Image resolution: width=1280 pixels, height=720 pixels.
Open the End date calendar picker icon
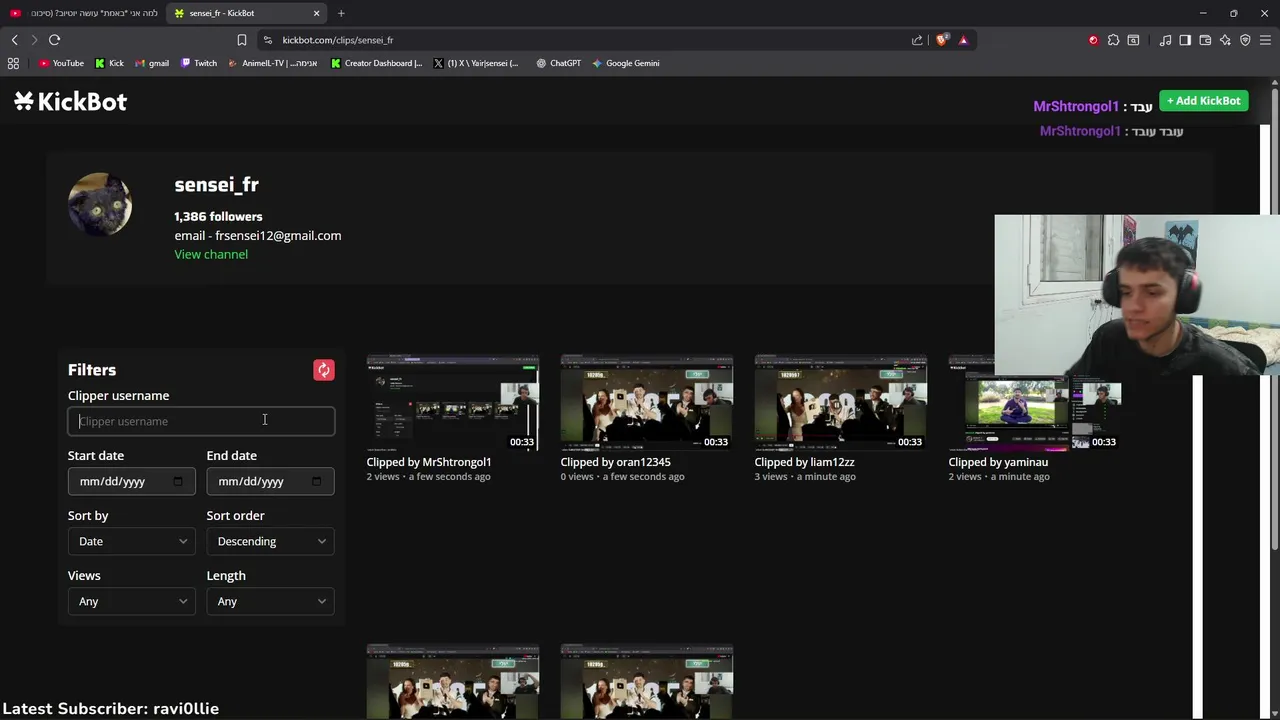click(x=317, y=481)
